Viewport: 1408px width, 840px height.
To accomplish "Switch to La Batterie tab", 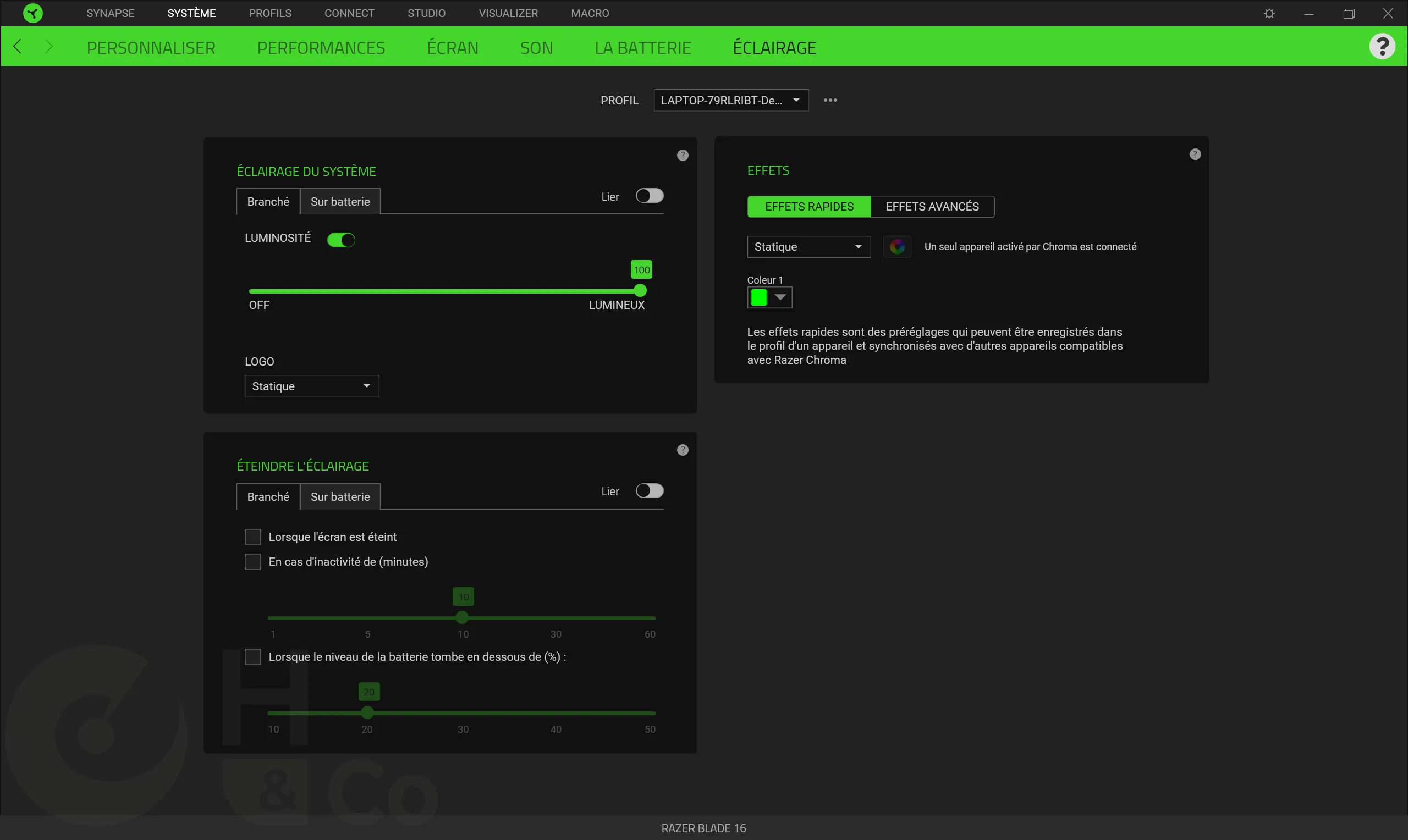I will [642, 47].
